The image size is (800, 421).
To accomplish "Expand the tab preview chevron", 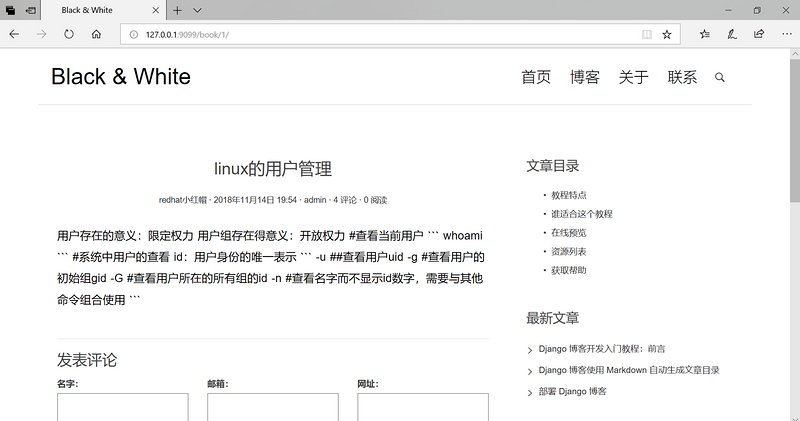I will pyautogui.click(x=197, y=10).
